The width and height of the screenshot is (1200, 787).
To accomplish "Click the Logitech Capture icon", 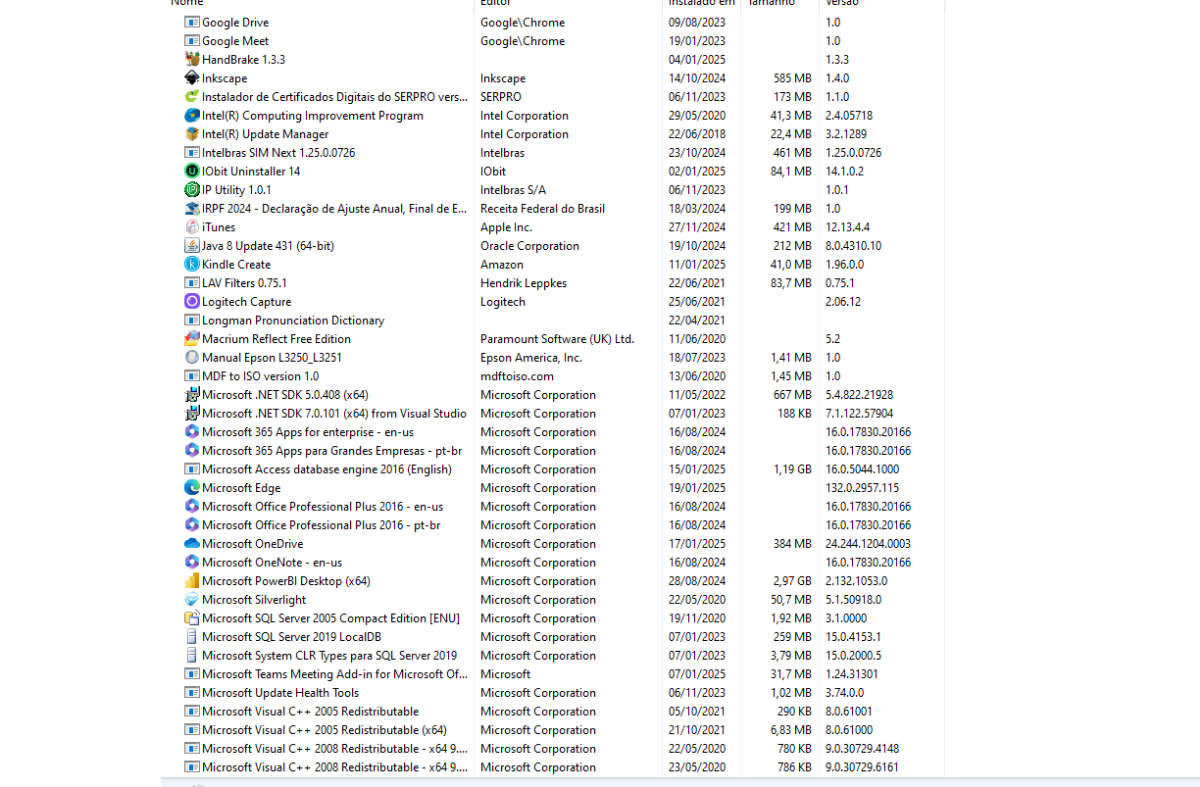I will (x=192, y=301).
